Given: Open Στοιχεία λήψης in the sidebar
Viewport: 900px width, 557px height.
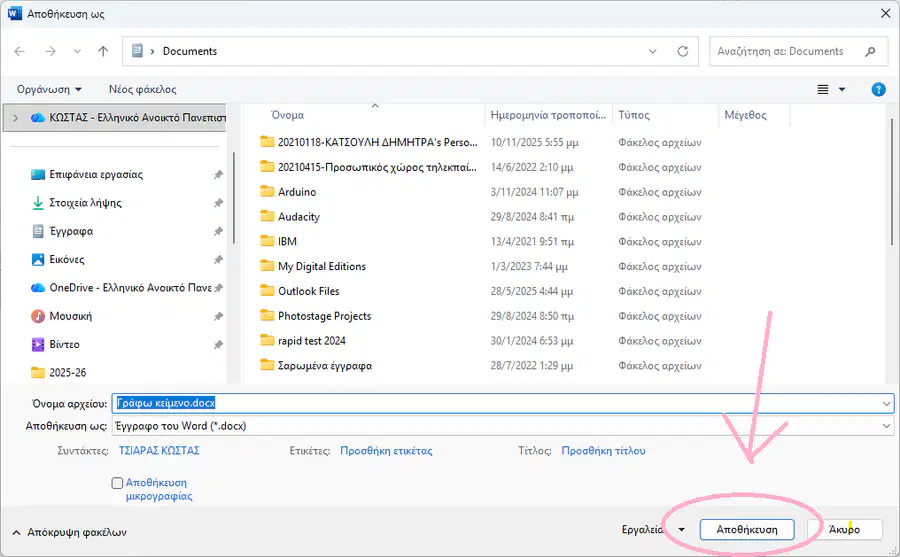Looking at the screenshot, I should pos(85,203).
